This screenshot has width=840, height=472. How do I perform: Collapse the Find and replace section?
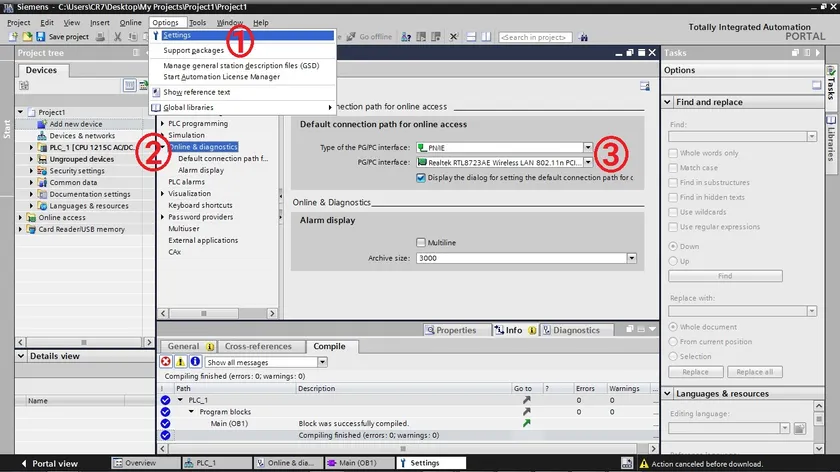pyautogui.click(x=668, y=102)
